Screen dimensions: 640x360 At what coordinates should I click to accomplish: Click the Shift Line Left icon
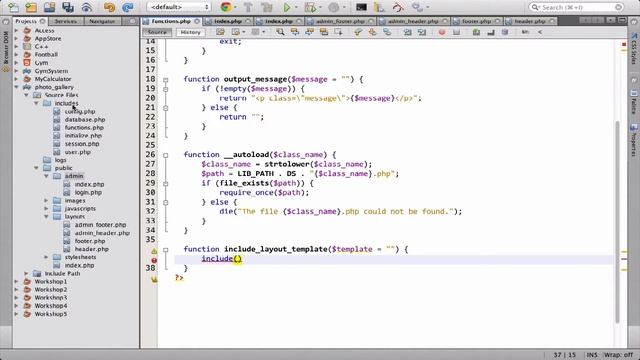(407, 32)
